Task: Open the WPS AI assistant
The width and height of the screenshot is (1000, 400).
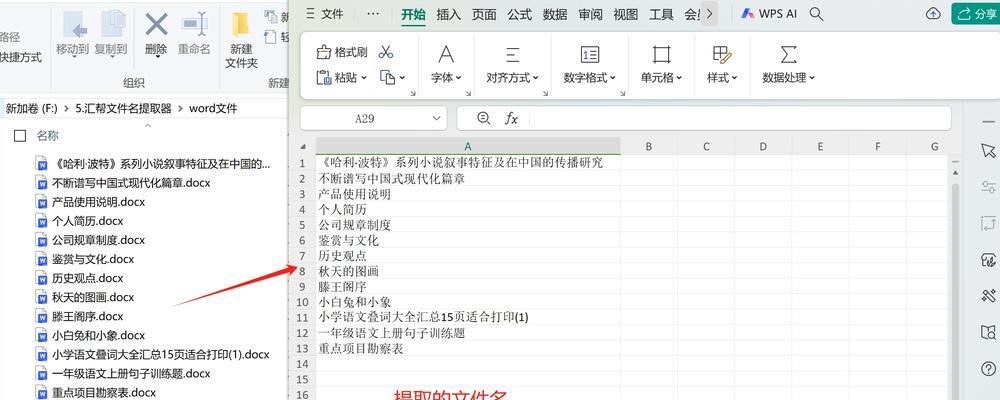Action: coord(768,14)
